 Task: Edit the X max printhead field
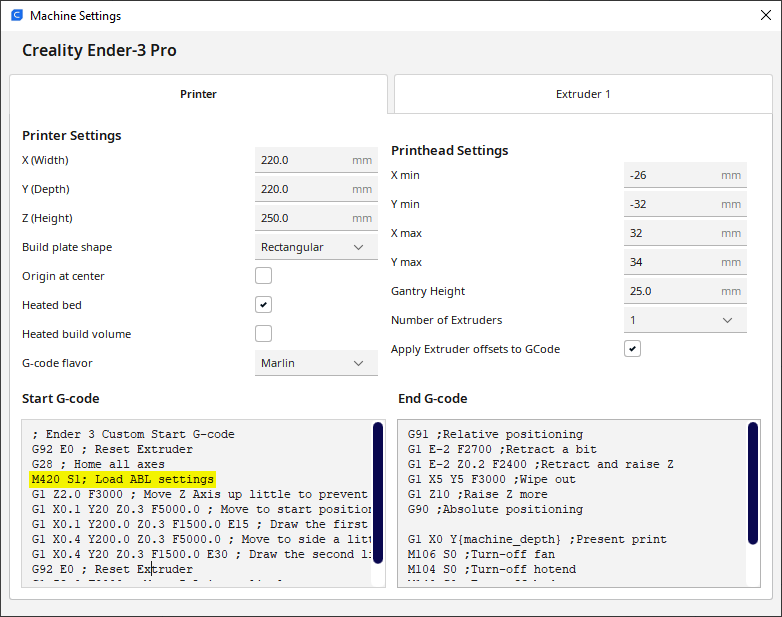pyautogui.click(x=685, y=233)
